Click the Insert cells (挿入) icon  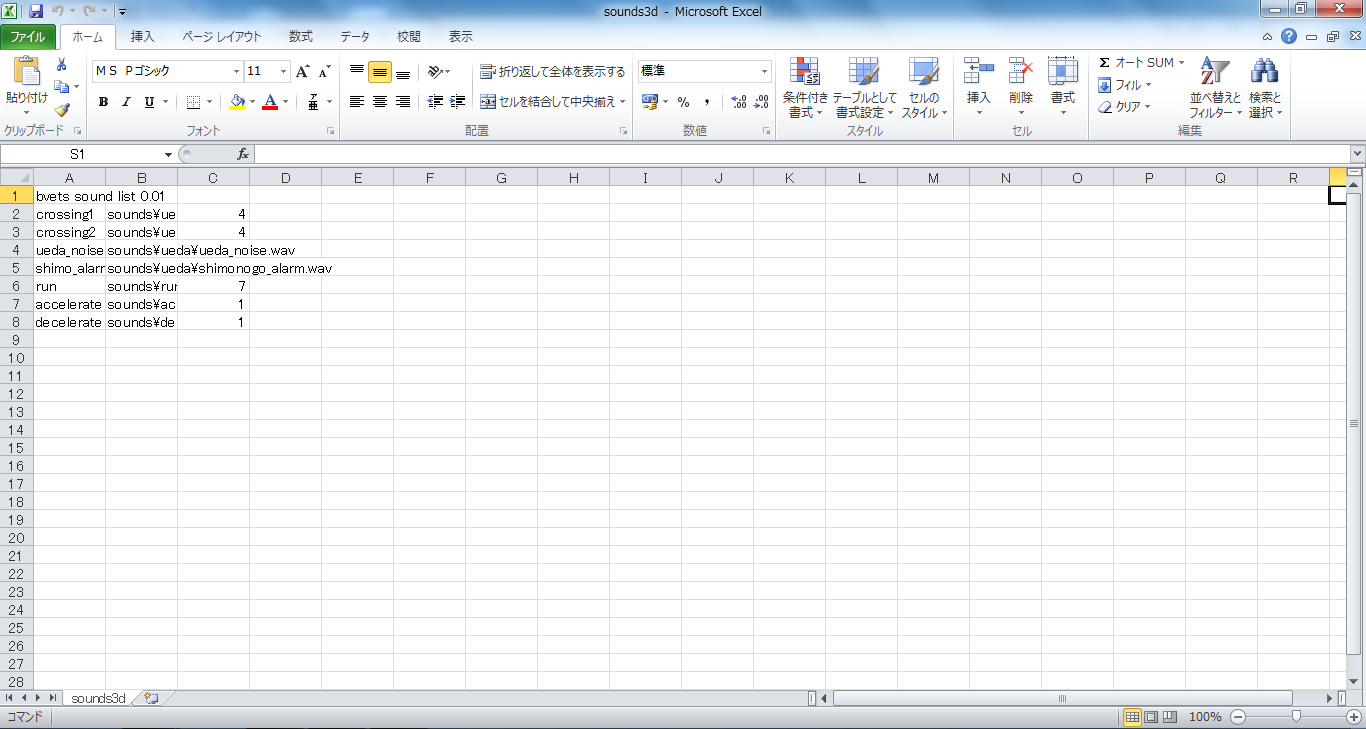(978, 72)
